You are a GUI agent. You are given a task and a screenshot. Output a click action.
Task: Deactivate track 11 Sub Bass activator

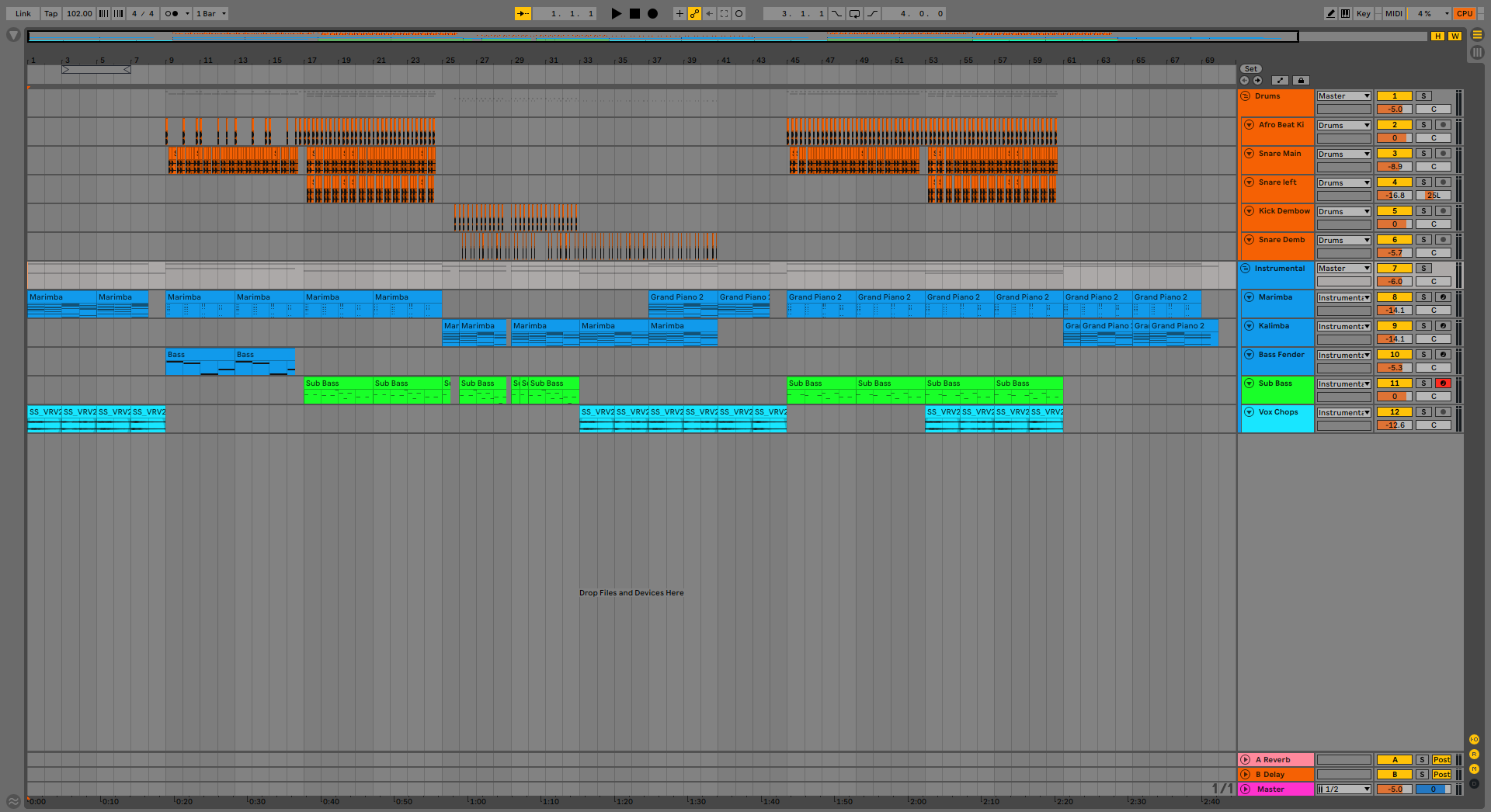pyautogui.click(x=1394, y=383)
